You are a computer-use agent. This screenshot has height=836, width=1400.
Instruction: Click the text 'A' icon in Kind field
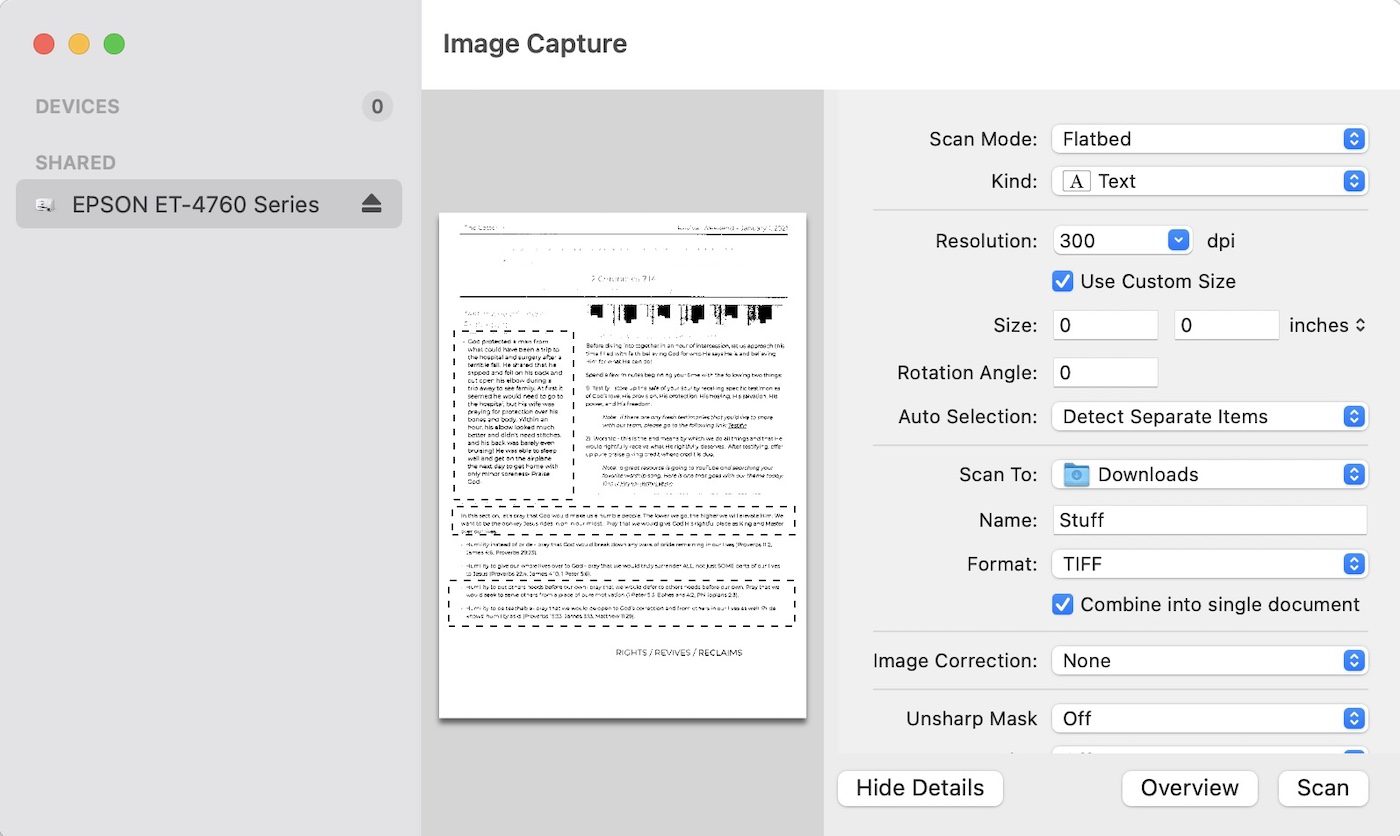pos(1076,181)
